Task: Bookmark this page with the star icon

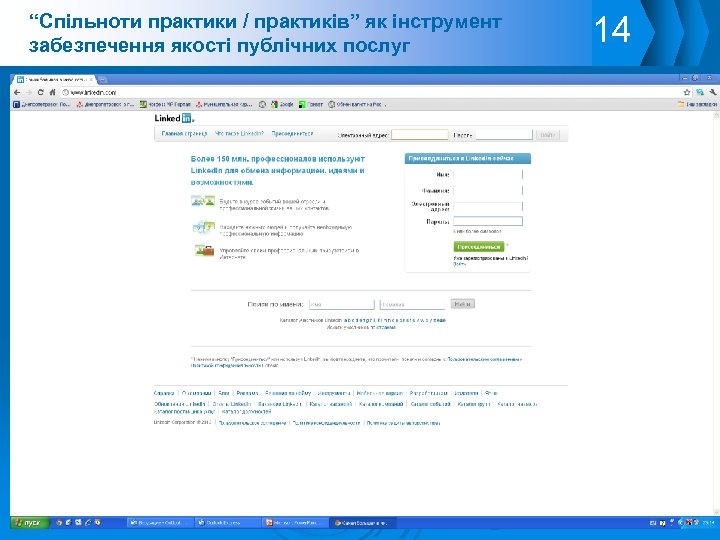Action: [687, 92]
